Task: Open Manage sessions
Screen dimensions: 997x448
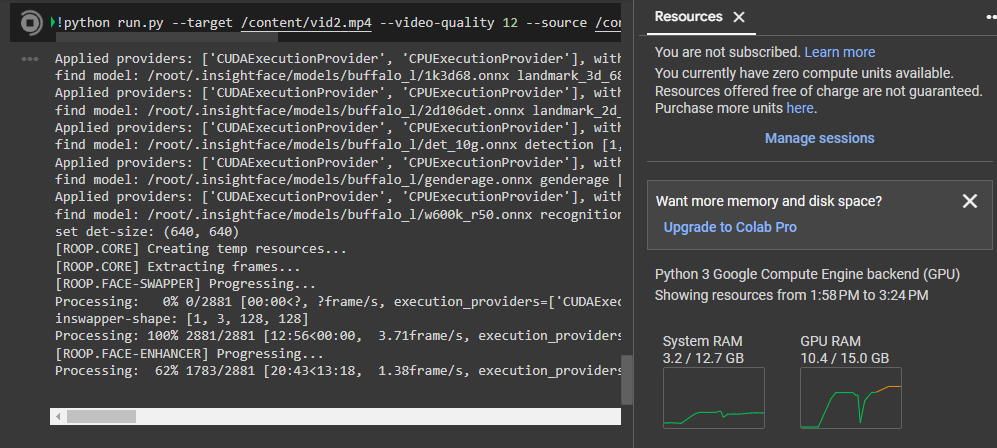Action: point(819,138)
